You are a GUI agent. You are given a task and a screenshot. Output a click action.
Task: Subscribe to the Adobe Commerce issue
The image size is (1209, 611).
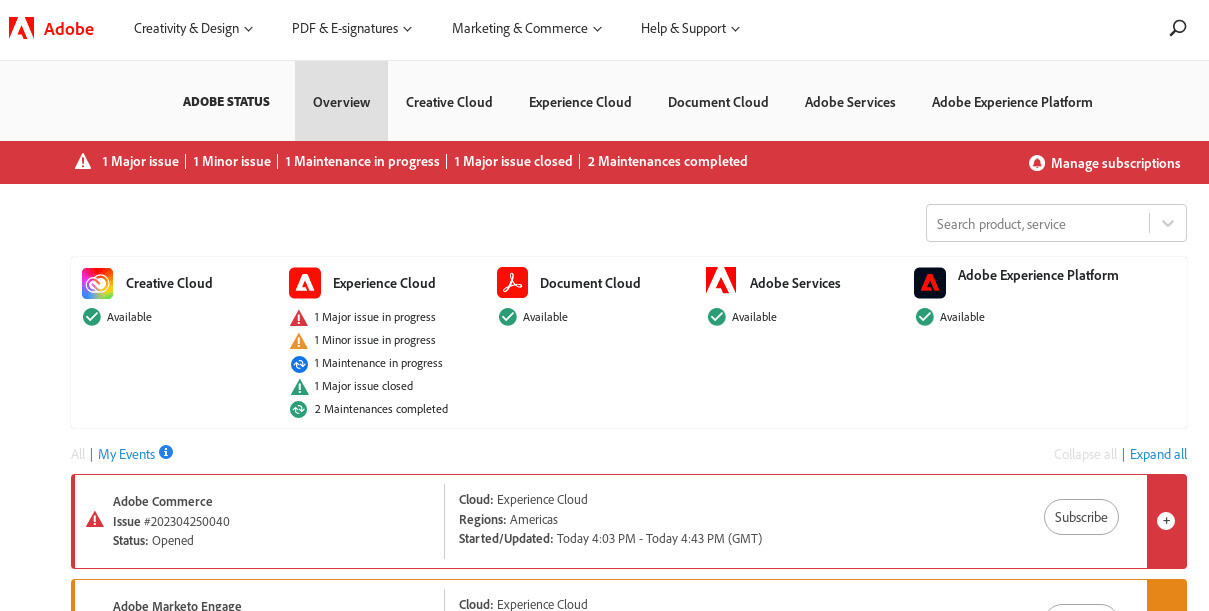tap(1081, 517)
